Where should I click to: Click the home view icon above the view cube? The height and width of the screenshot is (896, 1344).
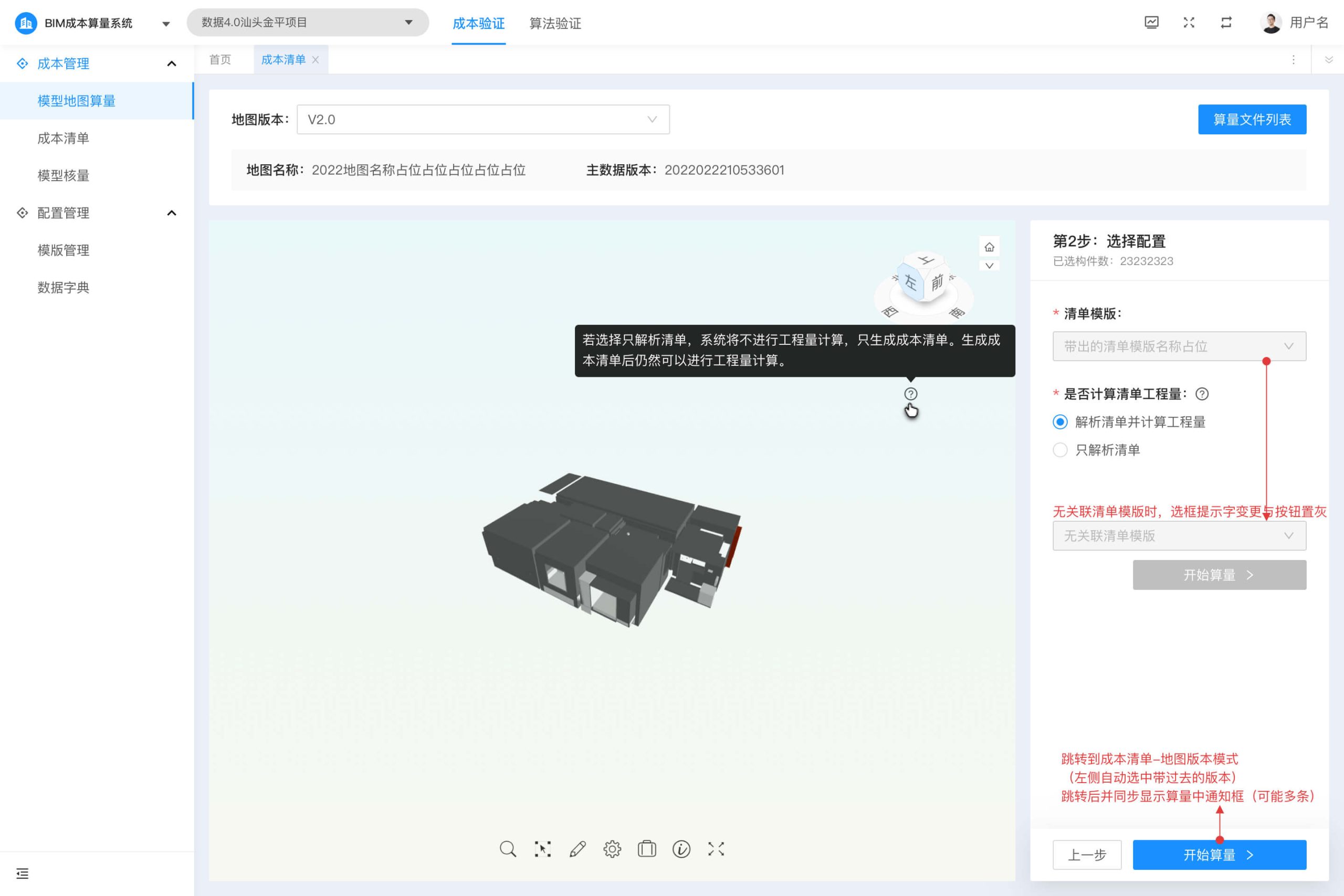(x=989, y=247)
